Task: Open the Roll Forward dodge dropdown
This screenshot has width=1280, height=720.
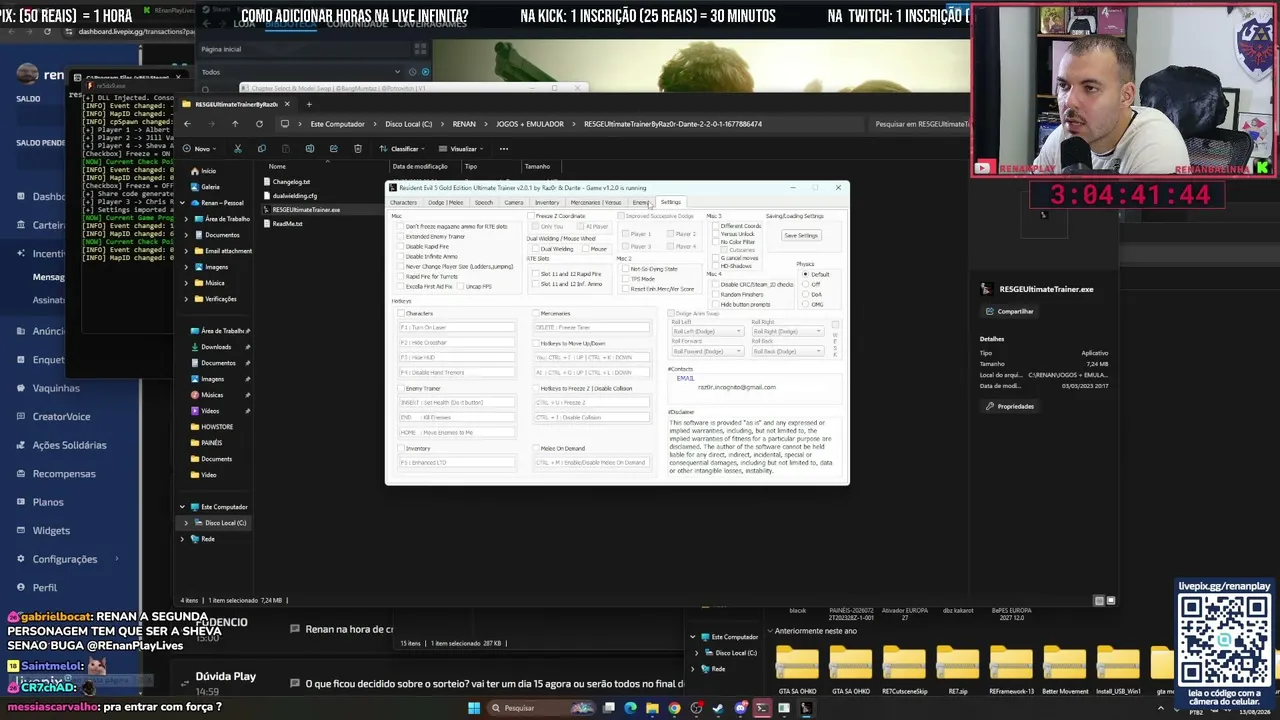Action: (708, 352)
